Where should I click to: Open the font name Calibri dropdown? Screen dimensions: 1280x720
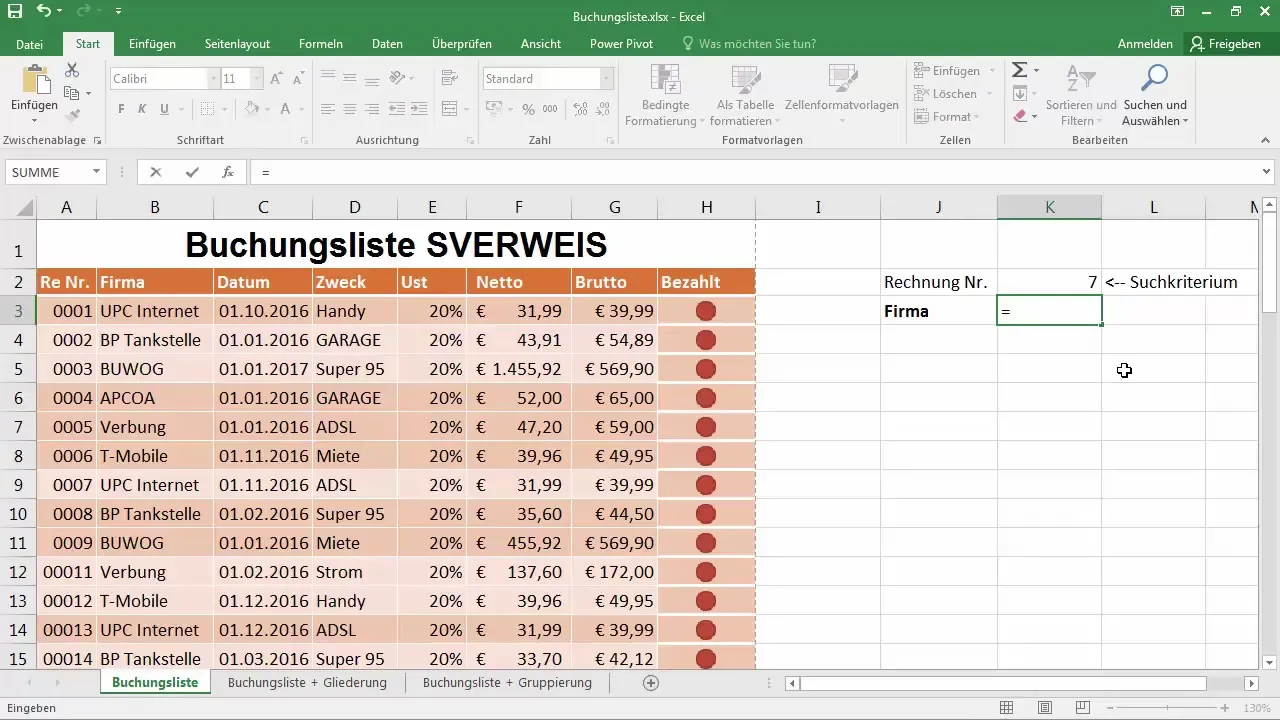214,78
